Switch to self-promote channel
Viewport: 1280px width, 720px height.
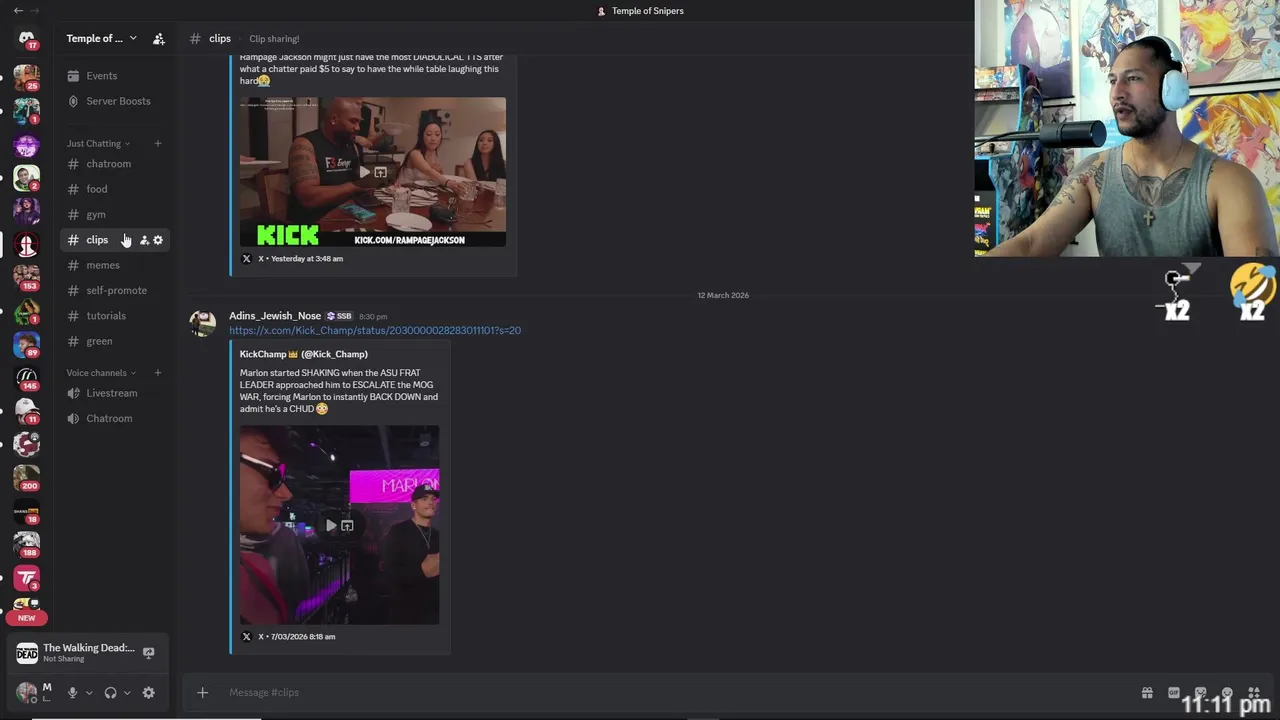[113, 290]
